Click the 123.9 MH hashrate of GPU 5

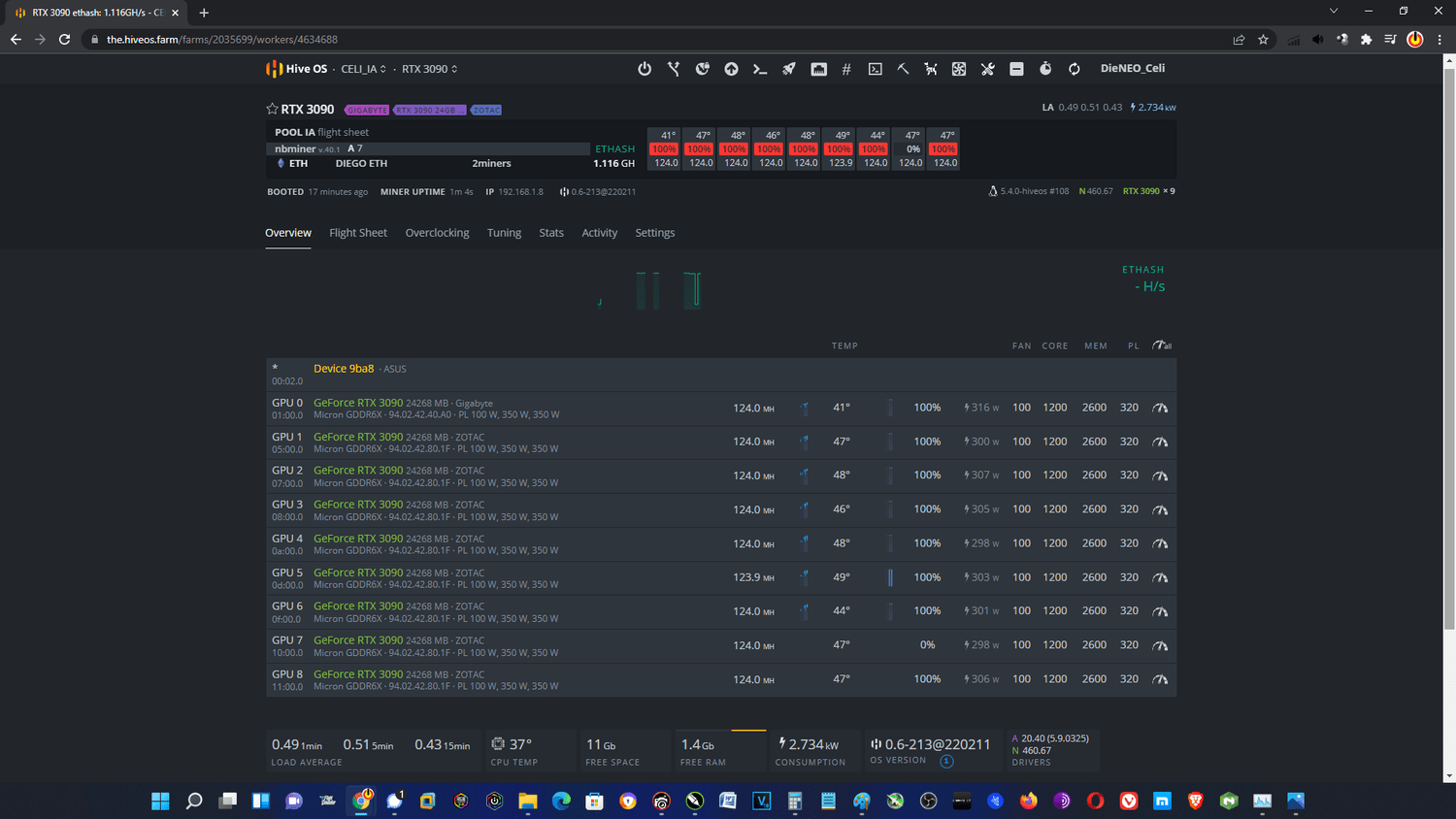[x=753, y=577]
